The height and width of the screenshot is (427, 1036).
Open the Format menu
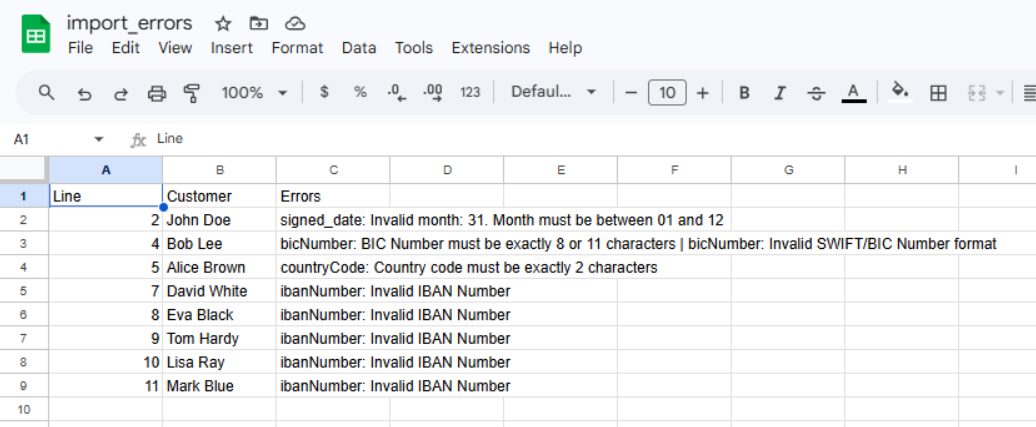click(x=297, y=48)
